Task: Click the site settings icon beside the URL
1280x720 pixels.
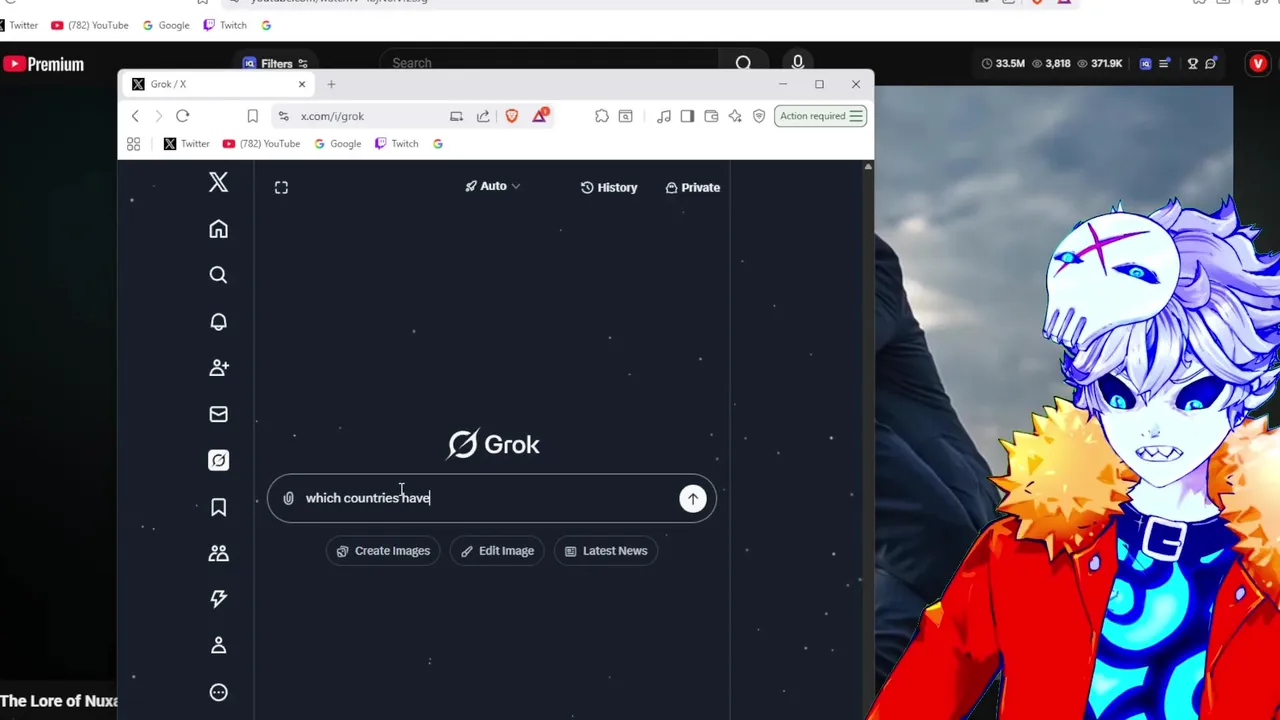Action: [284, 116]
